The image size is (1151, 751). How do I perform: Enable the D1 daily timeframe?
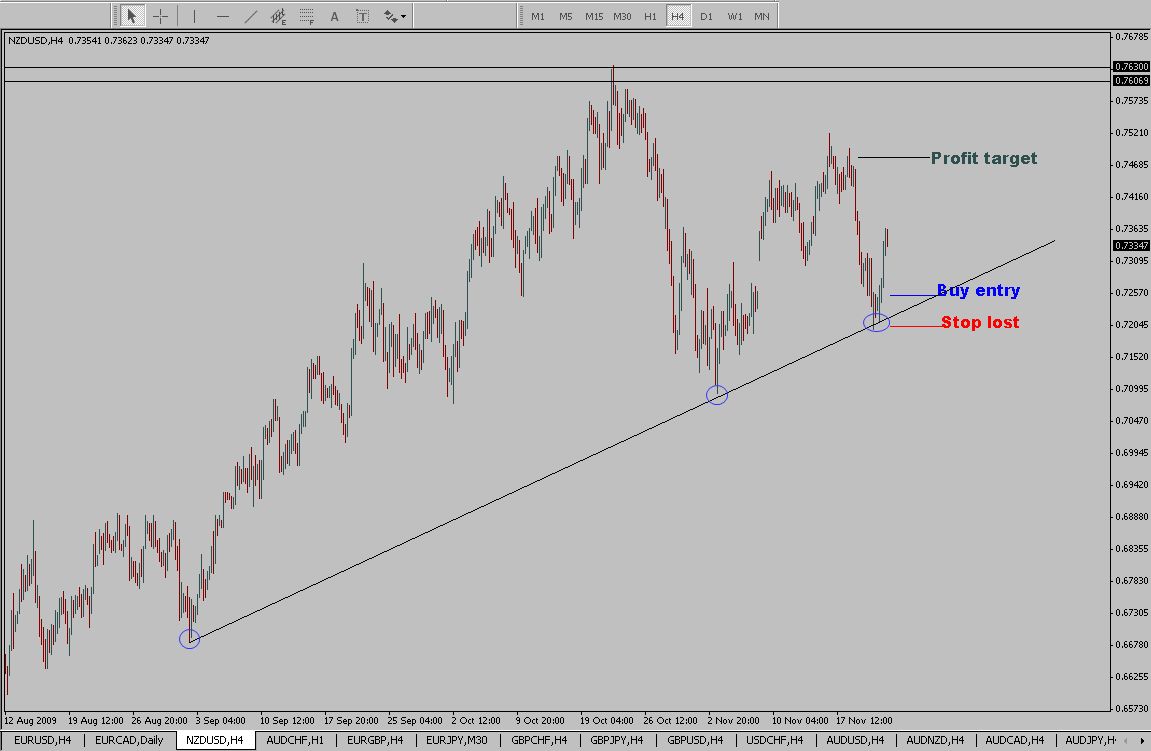tap(706, 16)
